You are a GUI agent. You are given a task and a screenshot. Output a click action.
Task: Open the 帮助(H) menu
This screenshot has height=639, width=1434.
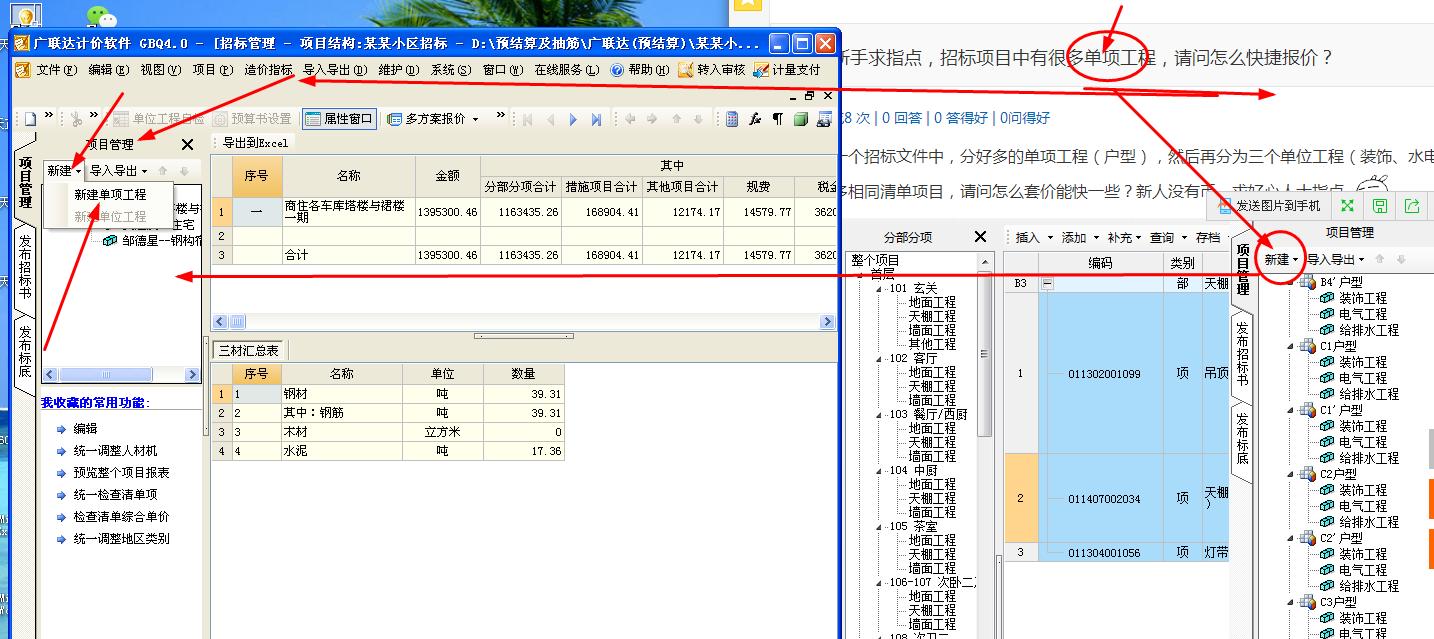[641, 70]
